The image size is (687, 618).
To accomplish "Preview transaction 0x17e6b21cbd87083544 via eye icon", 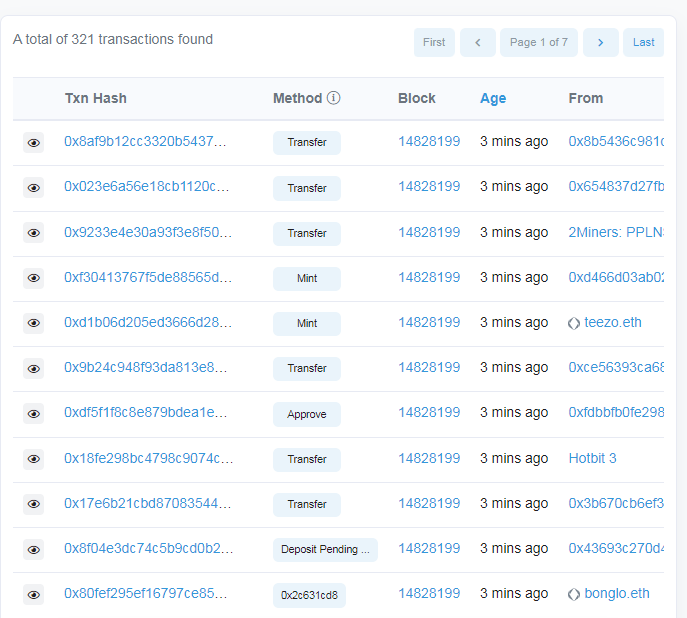I will pos(33,504).
